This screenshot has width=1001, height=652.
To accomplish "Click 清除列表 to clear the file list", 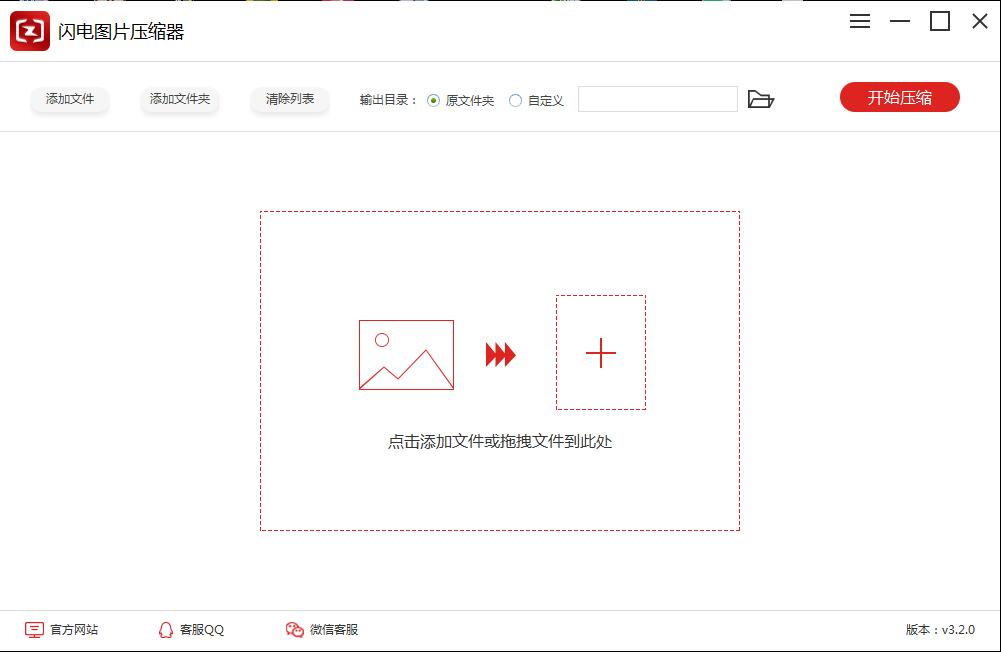I will click(289, 100).
